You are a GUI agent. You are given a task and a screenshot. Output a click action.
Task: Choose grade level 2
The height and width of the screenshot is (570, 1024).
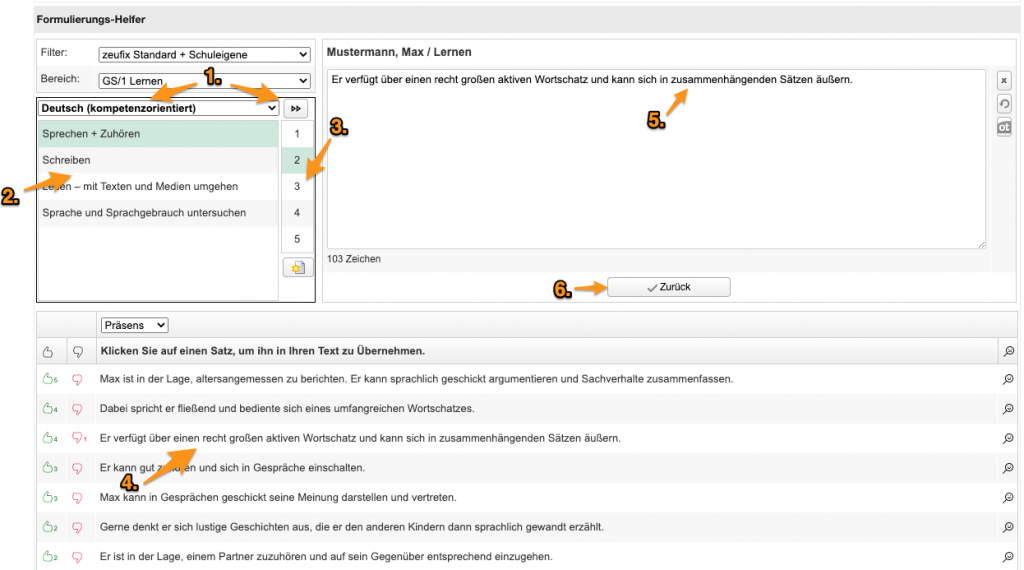click(297, 160)
